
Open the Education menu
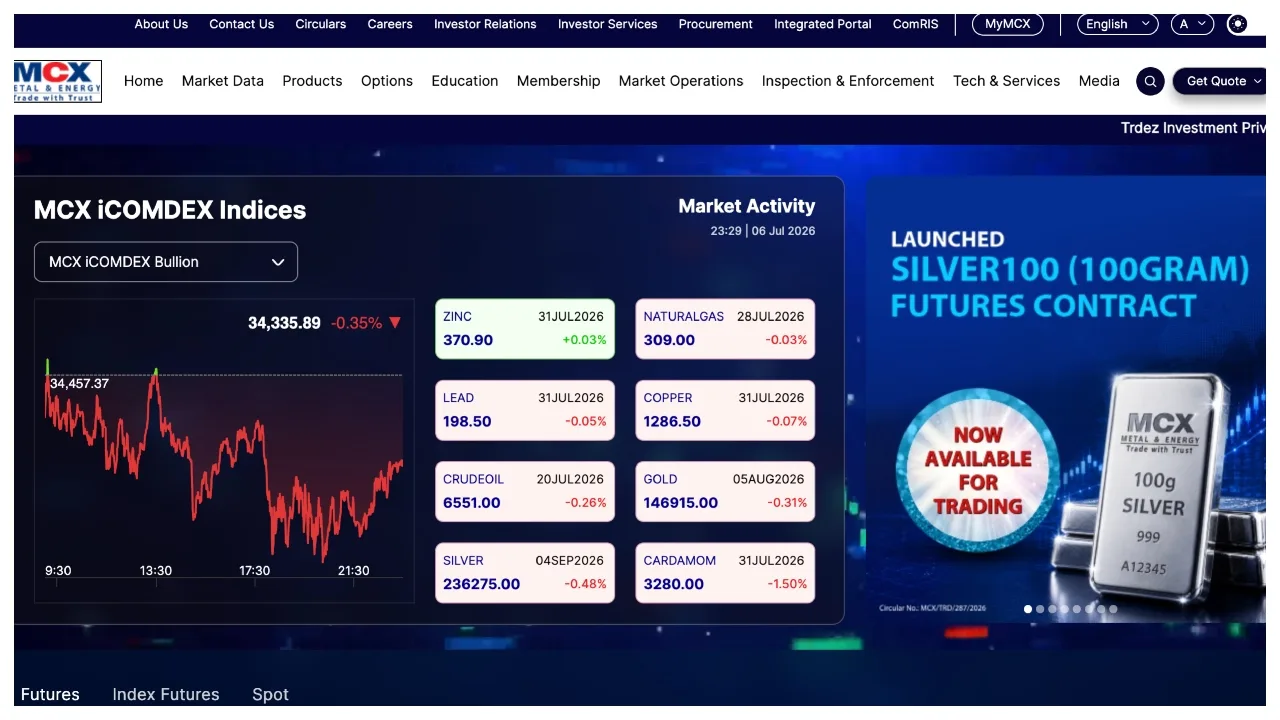point(465,81)
